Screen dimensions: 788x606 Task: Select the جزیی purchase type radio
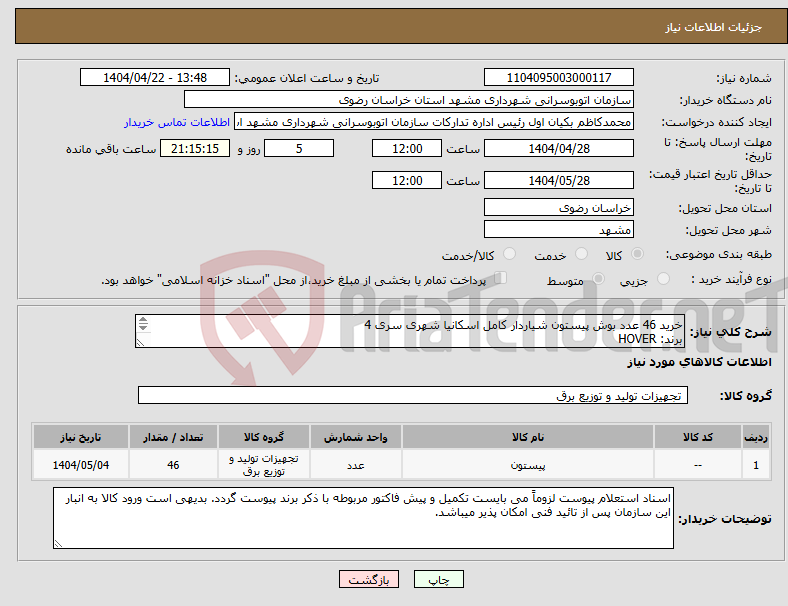663,278
